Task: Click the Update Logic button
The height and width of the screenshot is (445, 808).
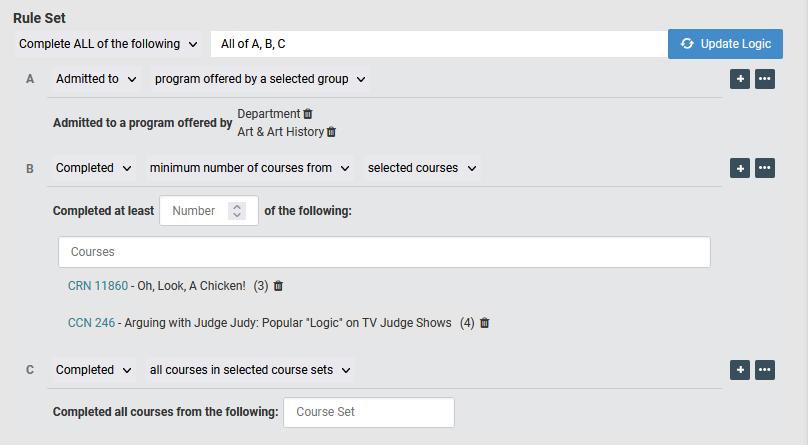Action: pos(726,44)
